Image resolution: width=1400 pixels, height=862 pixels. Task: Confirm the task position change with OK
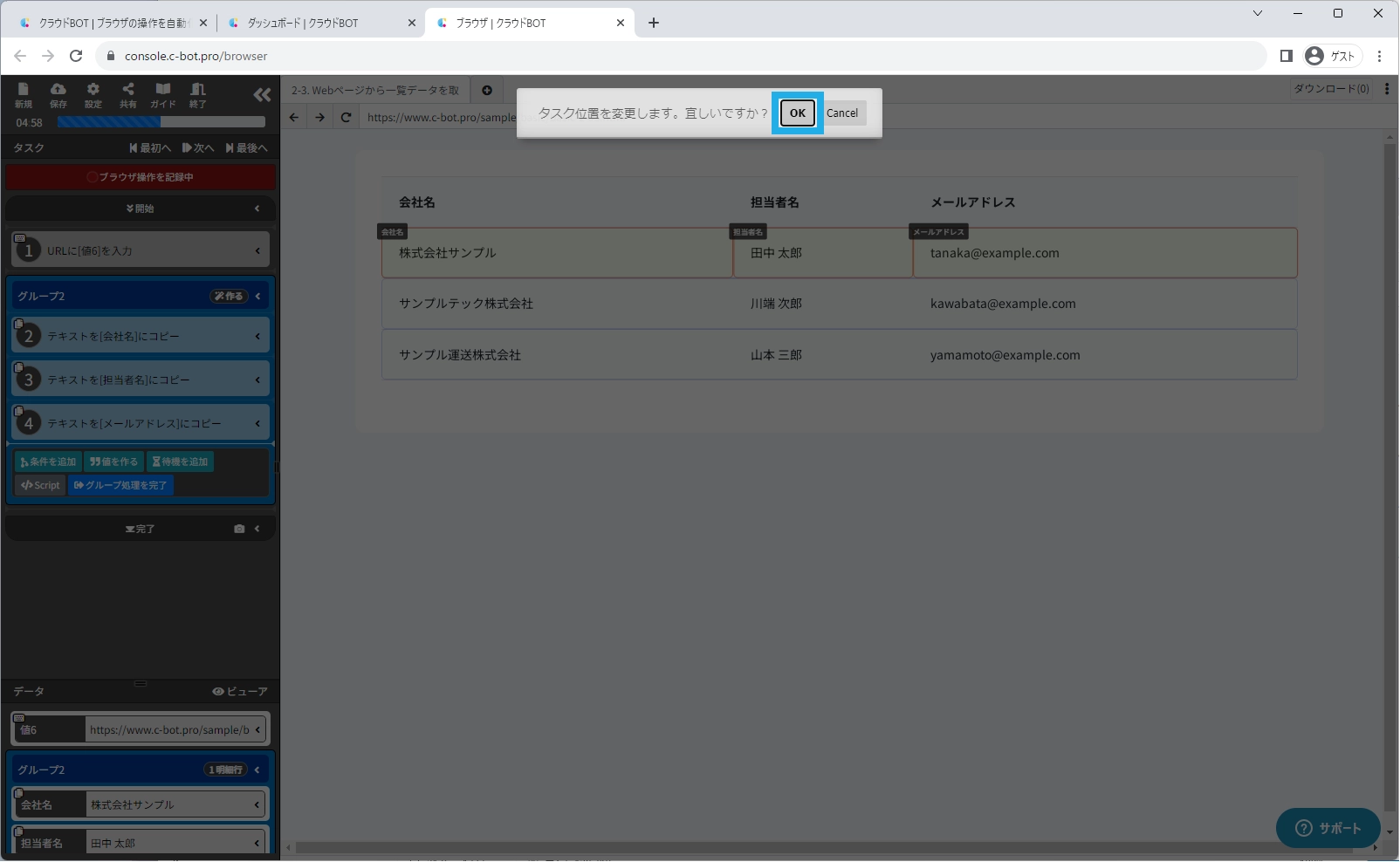[797, 113]
